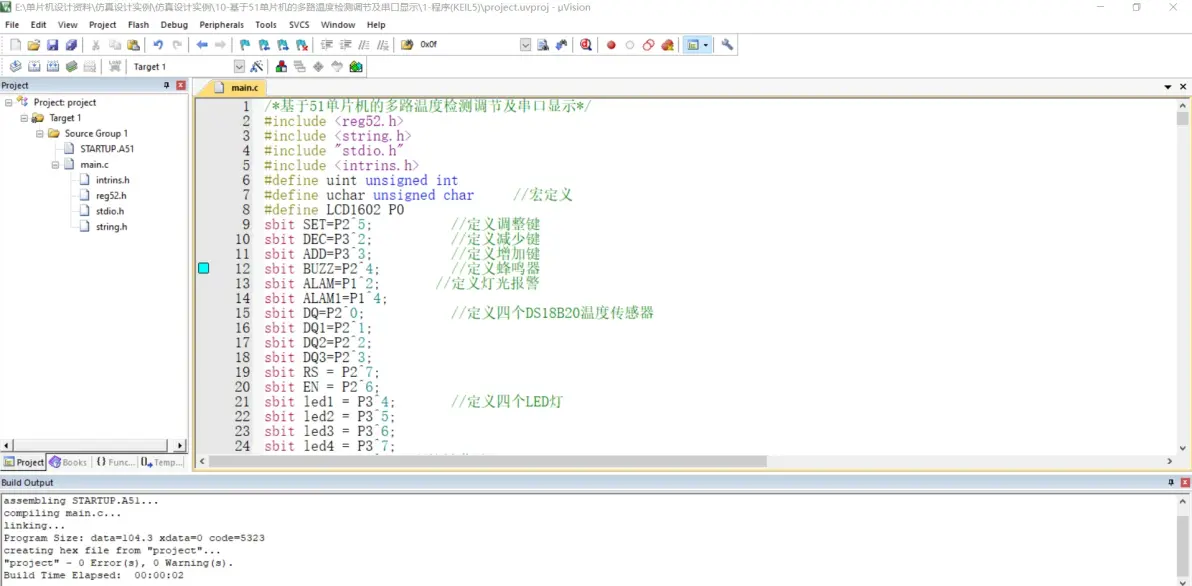
Task: Select STARTUP.A51 in the project tree
Action: coord(106,149)
